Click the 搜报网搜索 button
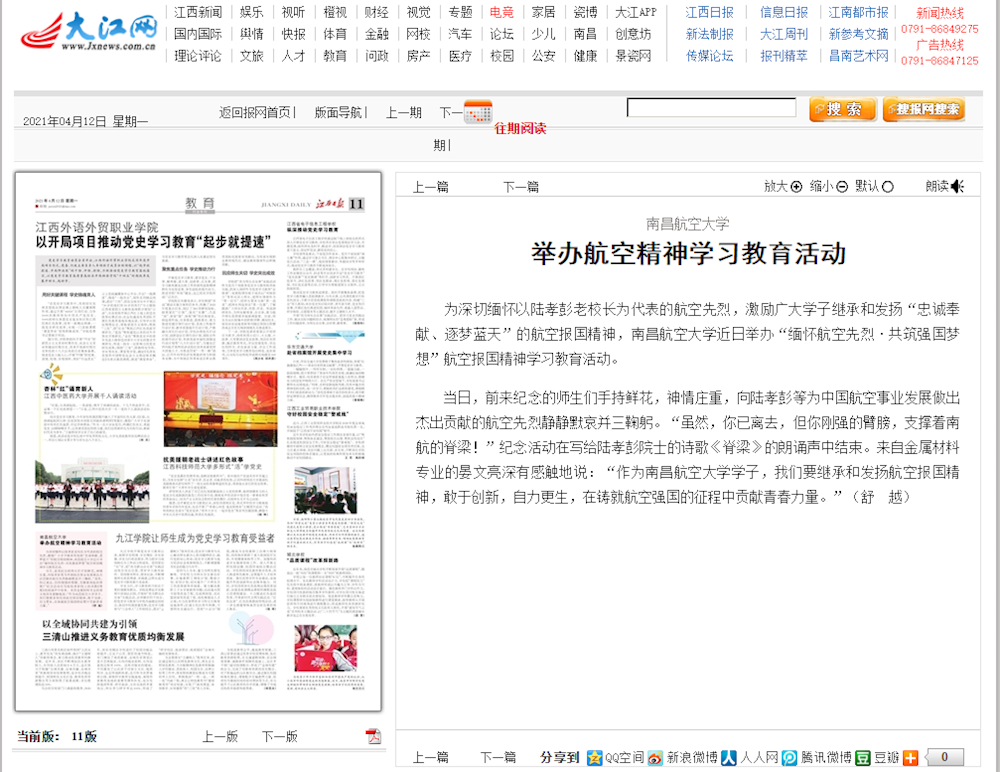The height and width of the screenshot is (772, 1000). (924, 109)
